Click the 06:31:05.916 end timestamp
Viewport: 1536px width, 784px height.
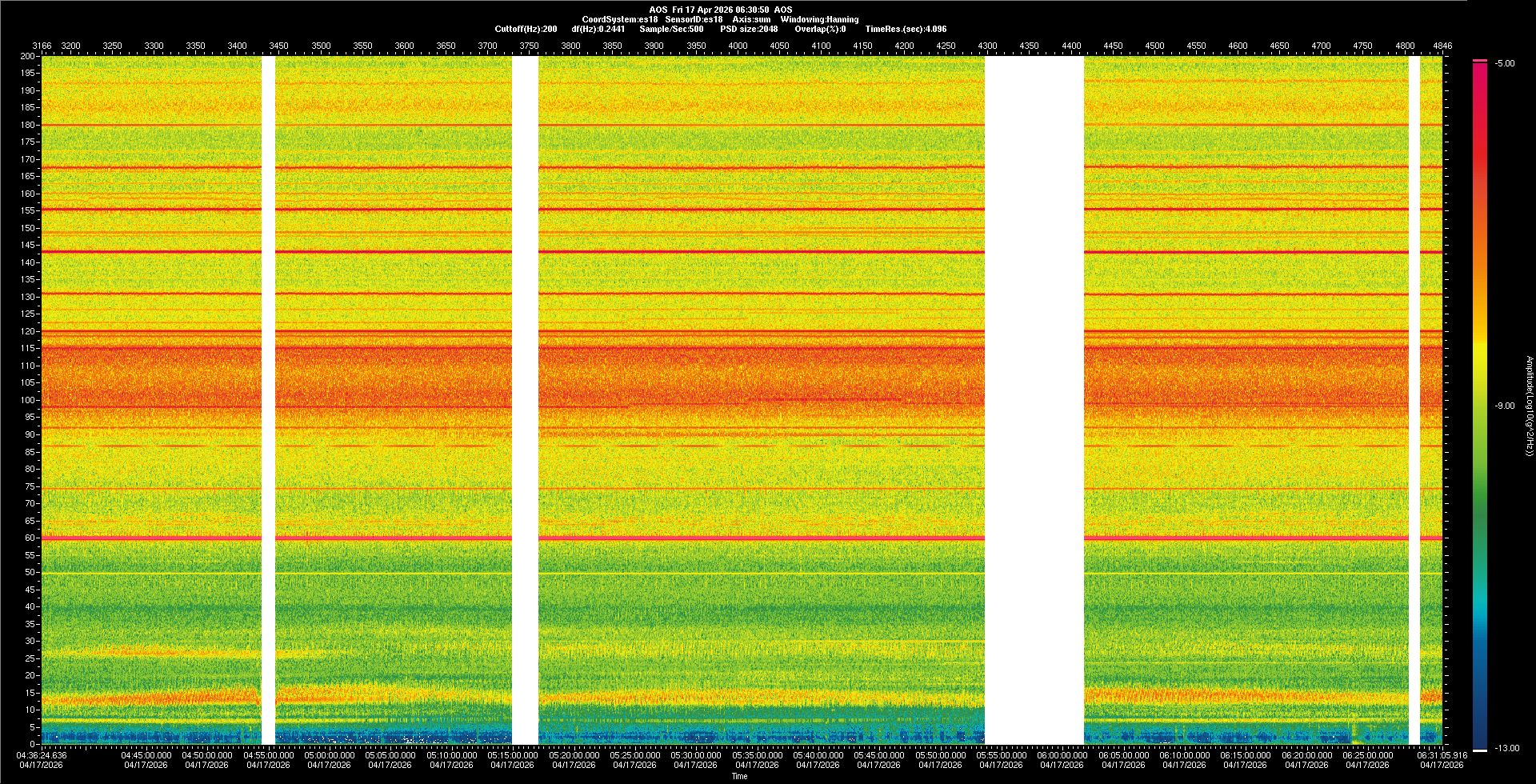pos(1442,755)
